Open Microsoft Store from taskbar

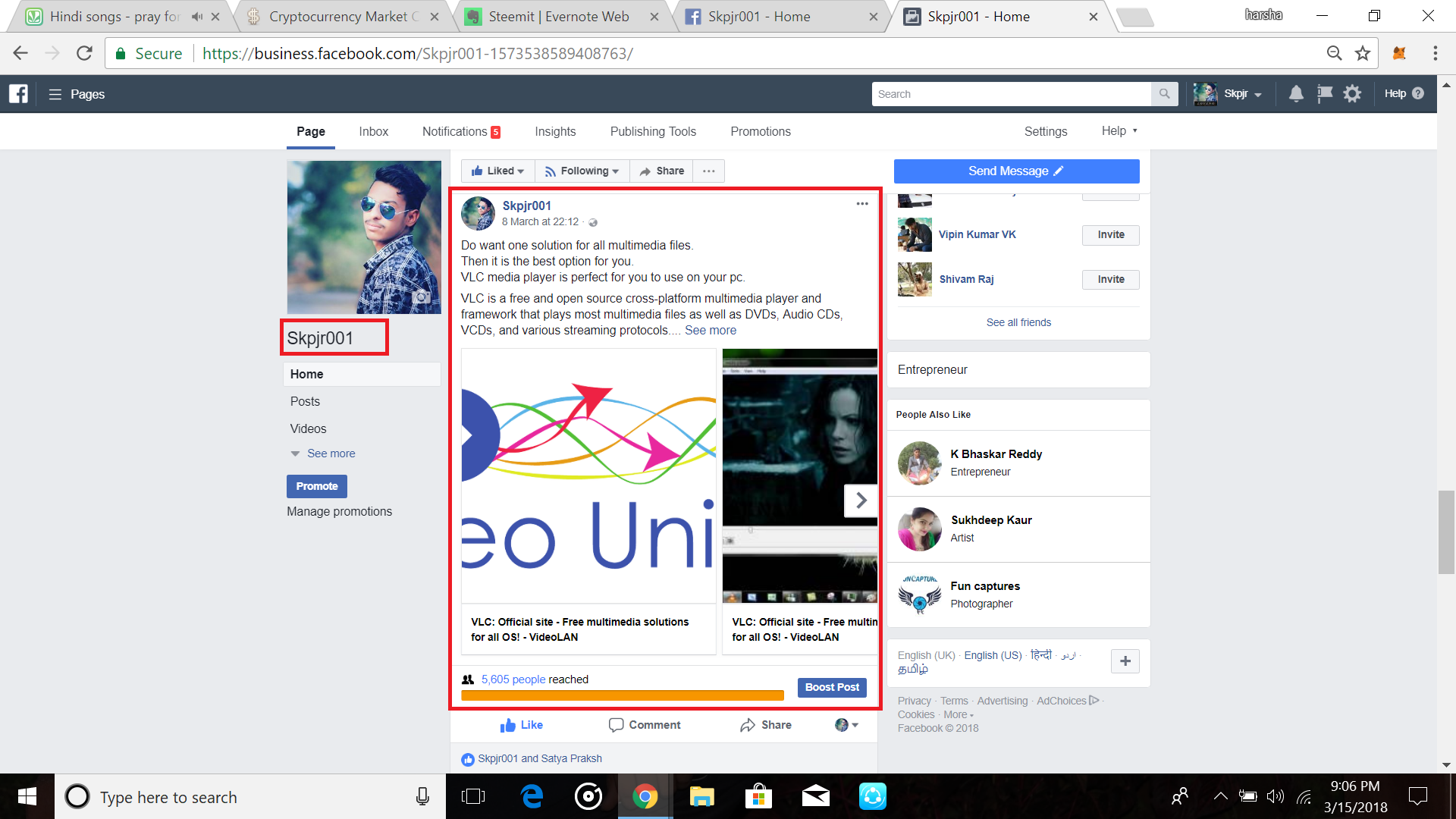[758, 796]
